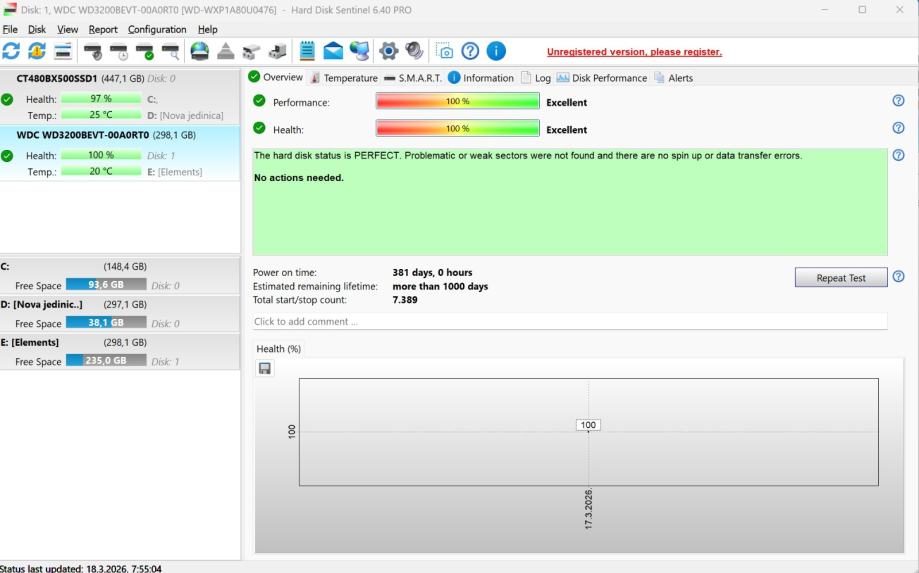Click the blue Refresh arrows toolbar icon
Viewport: 919px width, 573px height.
tap(11, 51)
